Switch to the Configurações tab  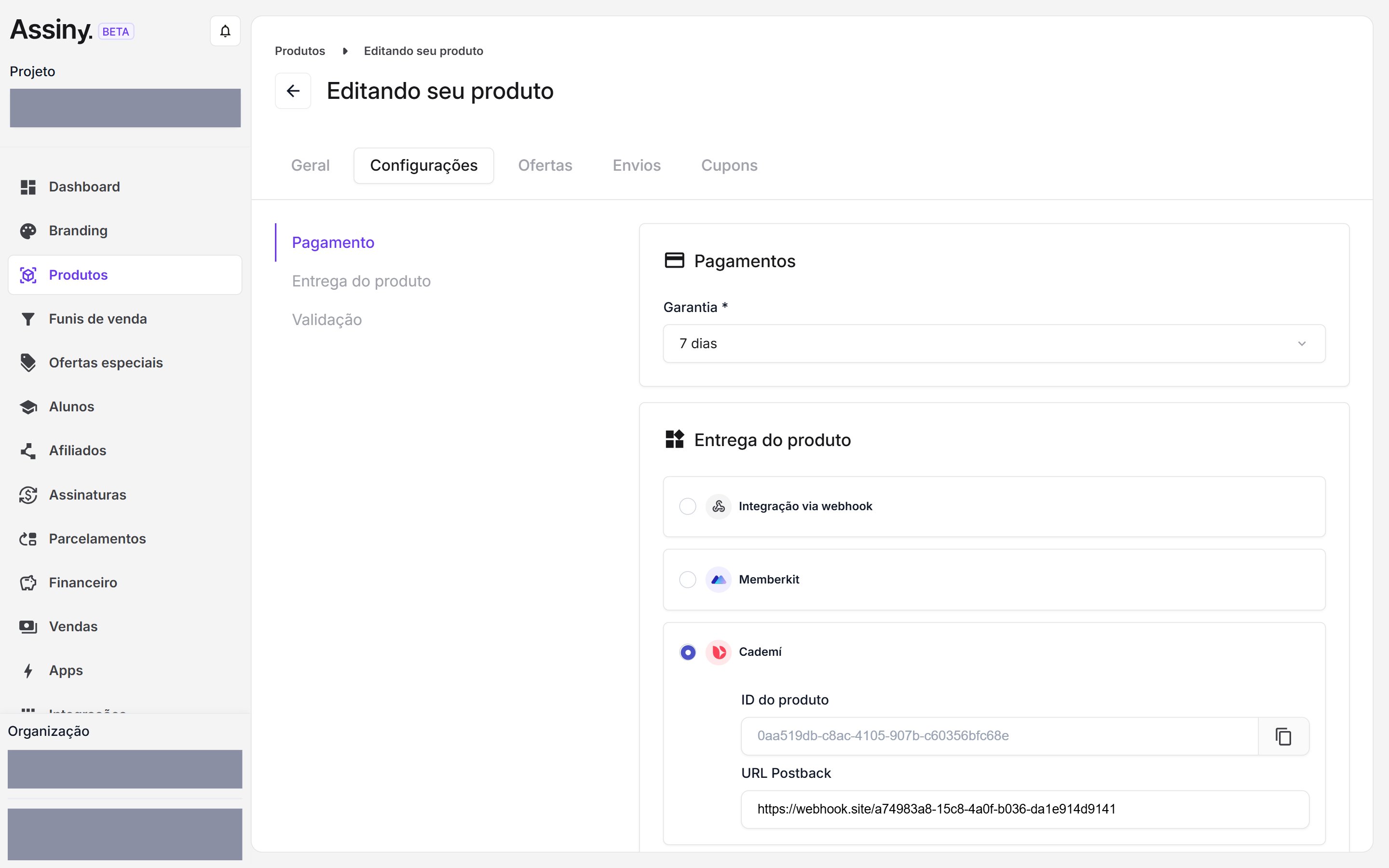click(423, 165)
